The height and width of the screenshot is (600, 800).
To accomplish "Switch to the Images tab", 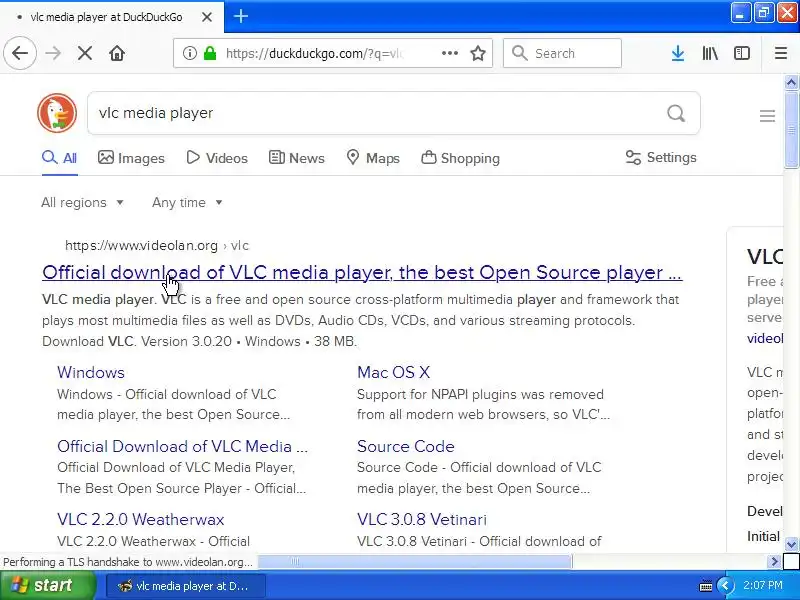I will coord(131,158).
